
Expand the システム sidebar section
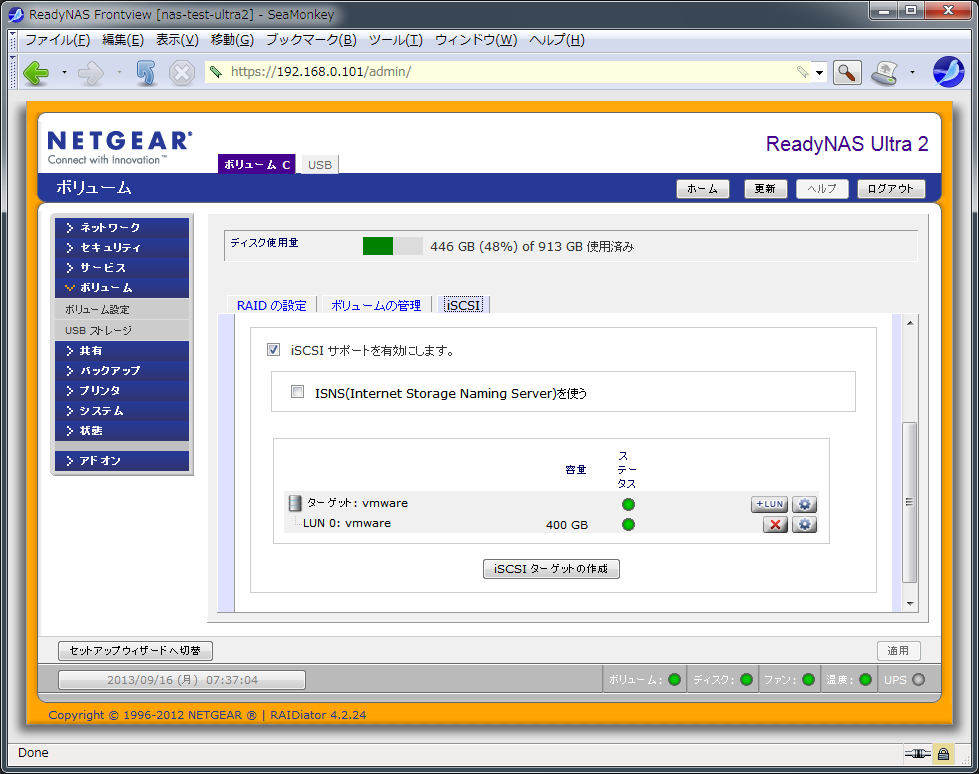coord(122,411)
